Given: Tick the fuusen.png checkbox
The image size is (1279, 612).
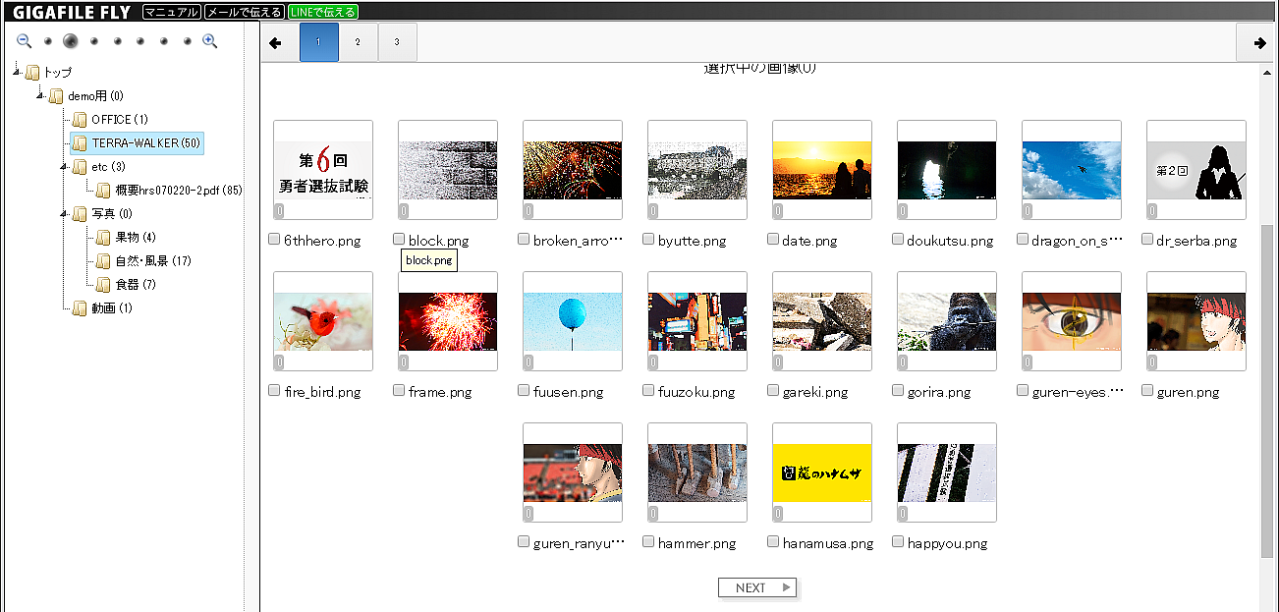Looking at the screenshot, I should tap(524, 391).
